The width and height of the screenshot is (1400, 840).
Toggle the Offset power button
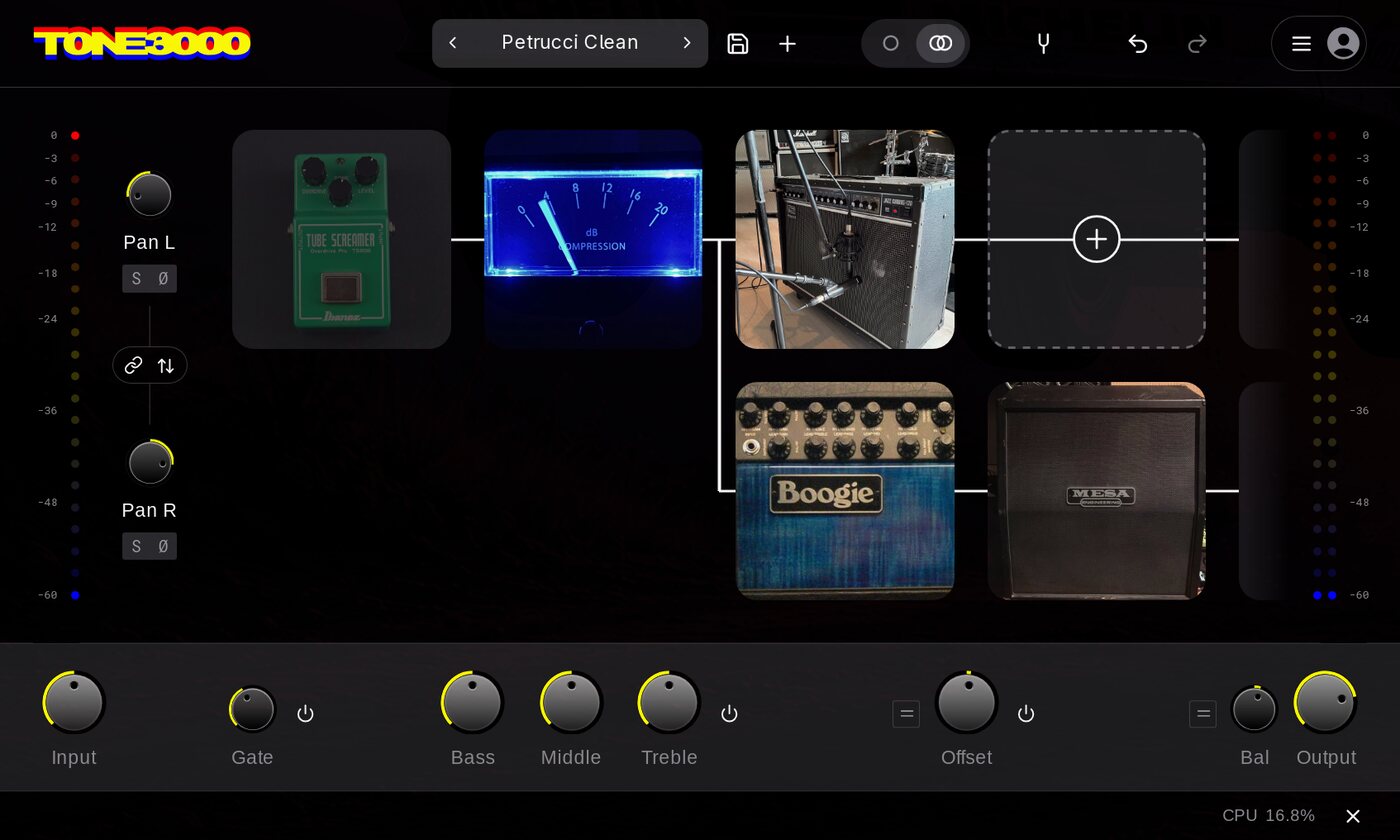coord(1026,713)
